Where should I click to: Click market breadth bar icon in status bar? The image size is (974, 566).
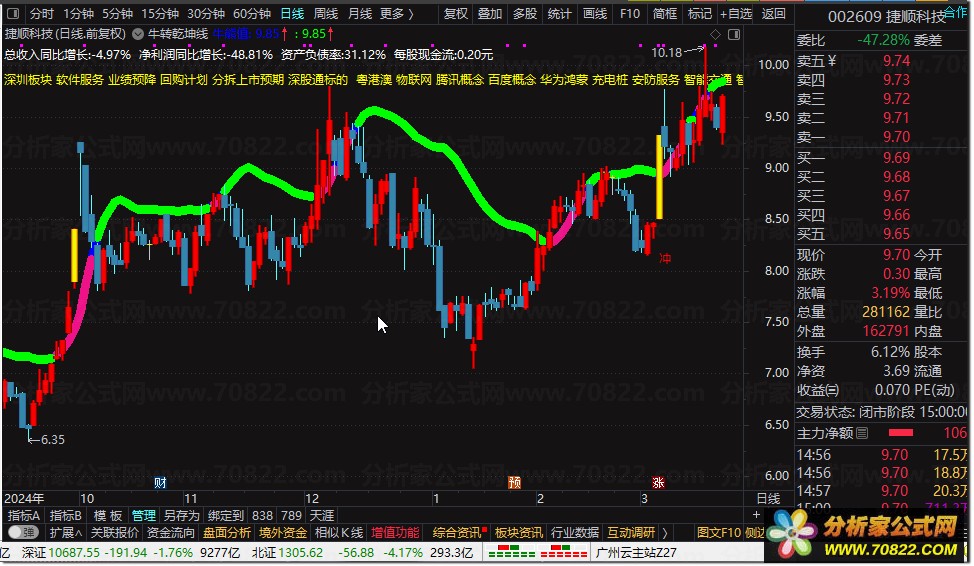(537, 552)
